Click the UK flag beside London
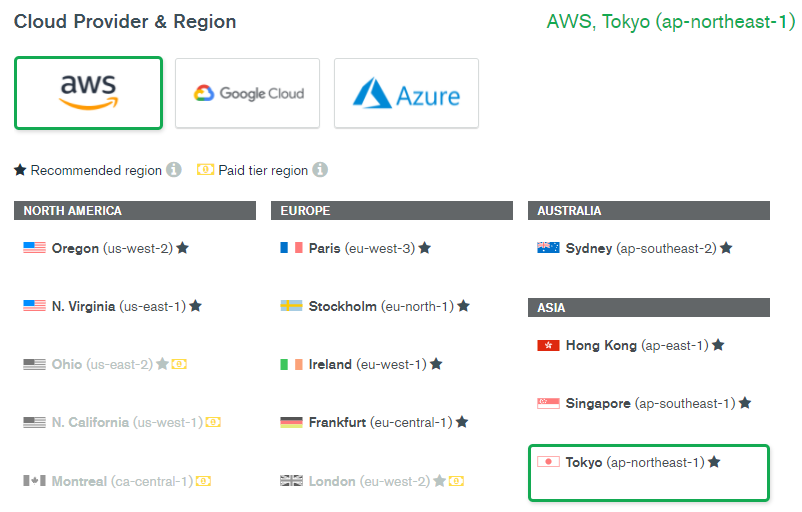The width and height of the screenshot is (802, 512). click(292, 481)
